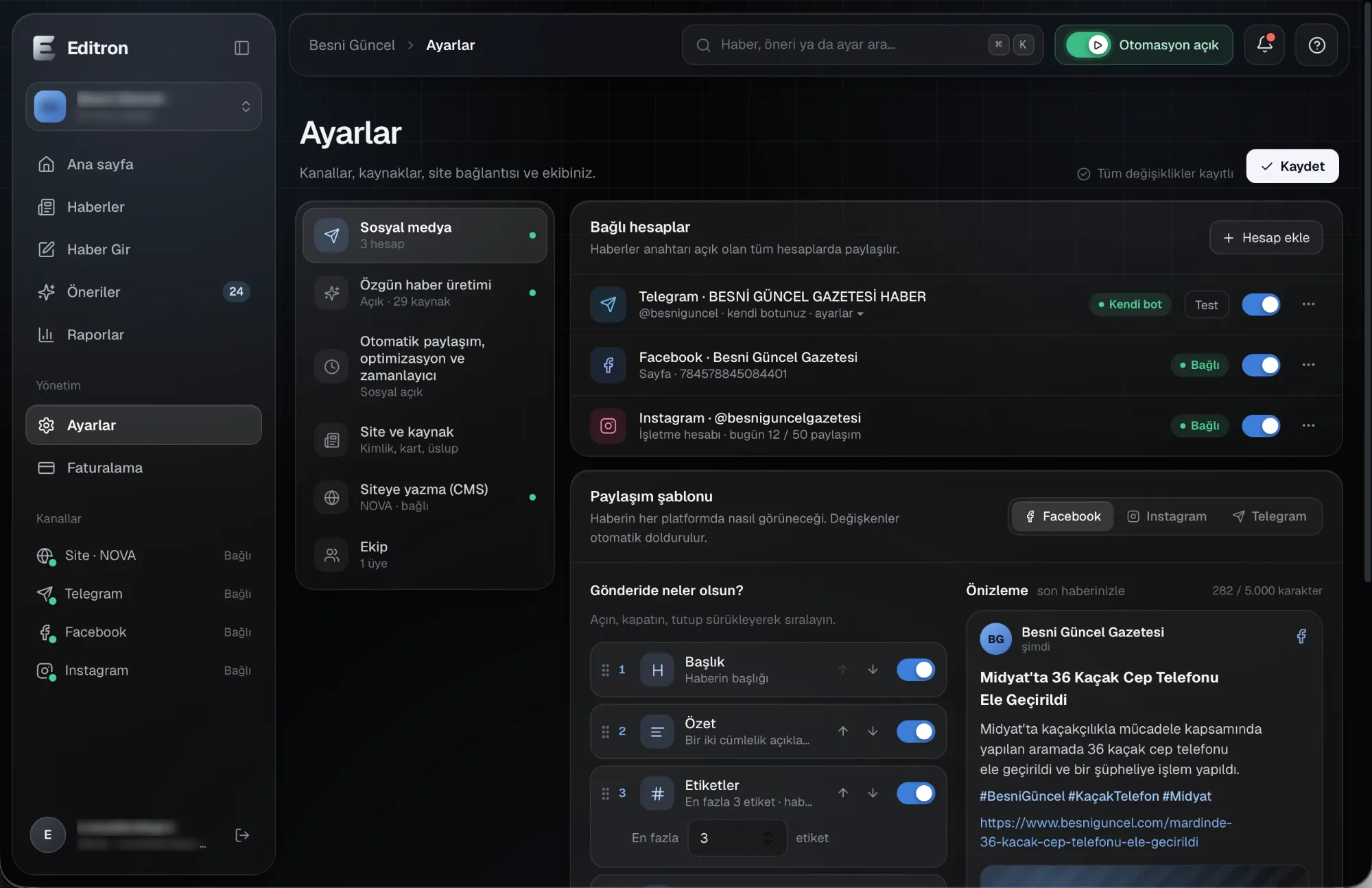Open more options for Instagram account
The image size is (1372, 888).
pos(1308,425)
